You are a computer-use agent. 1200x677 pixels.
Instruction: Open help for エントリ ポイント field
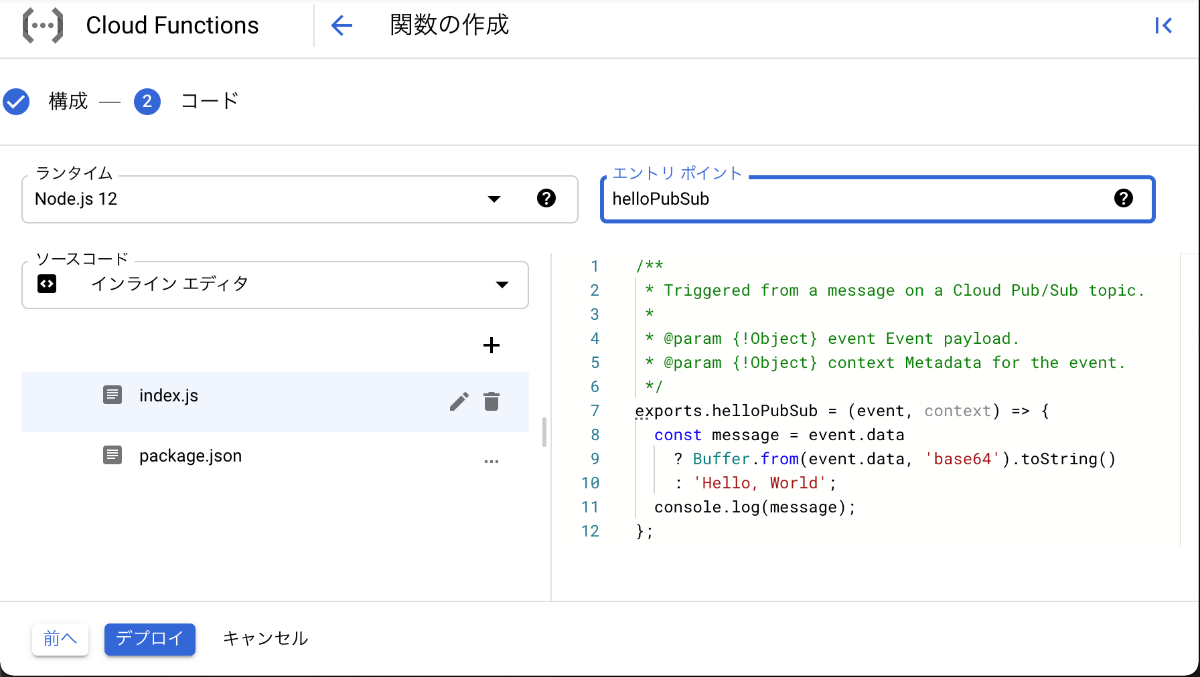(x=1123, y=198)
